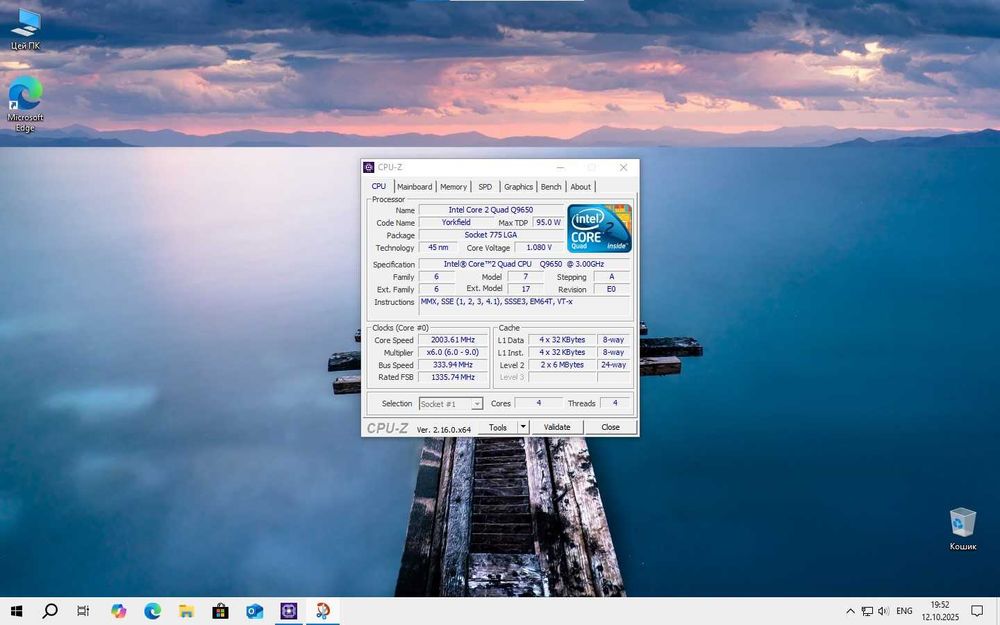Stay on the CPU tab
Image resolution: width=1000 pixels, height=625 pixels.
pyautogui.click(x=379, y=186)
